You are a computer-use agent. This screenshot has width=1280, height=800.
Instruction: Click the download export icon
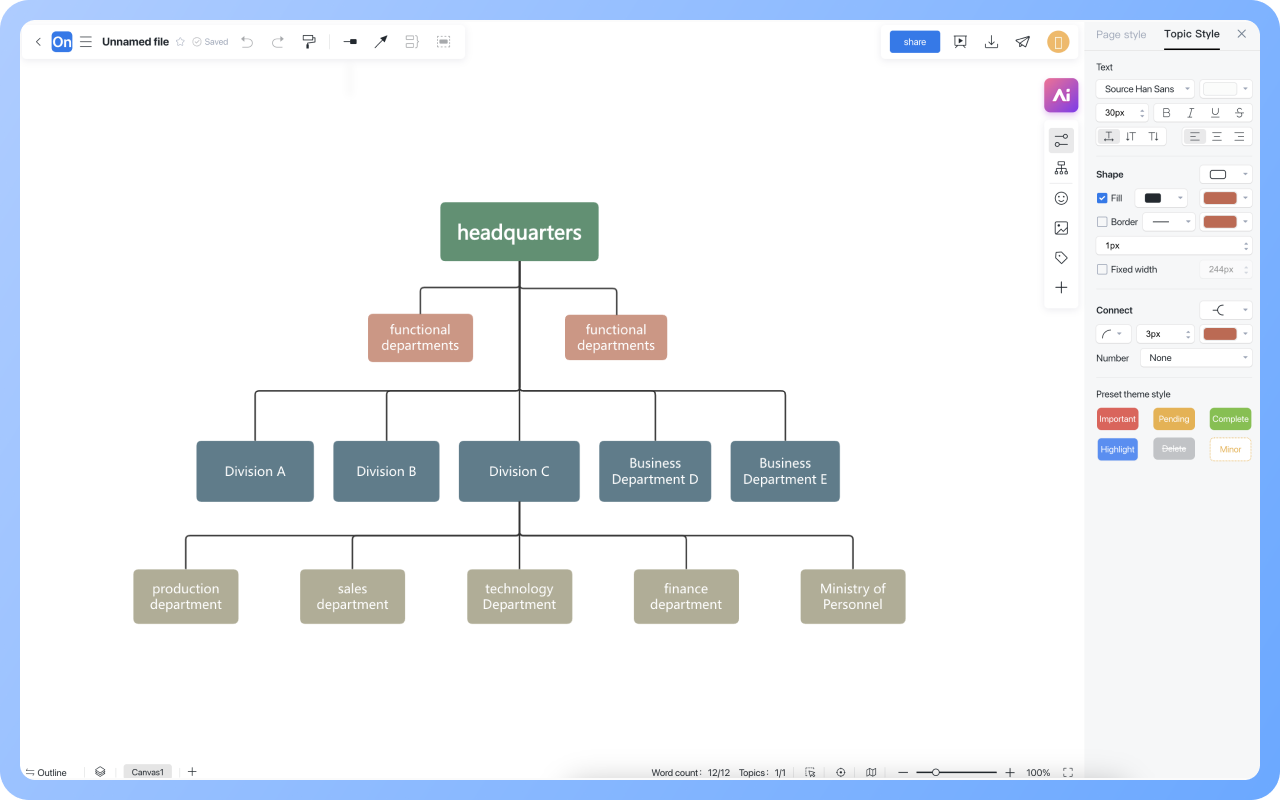pos(991,42)
